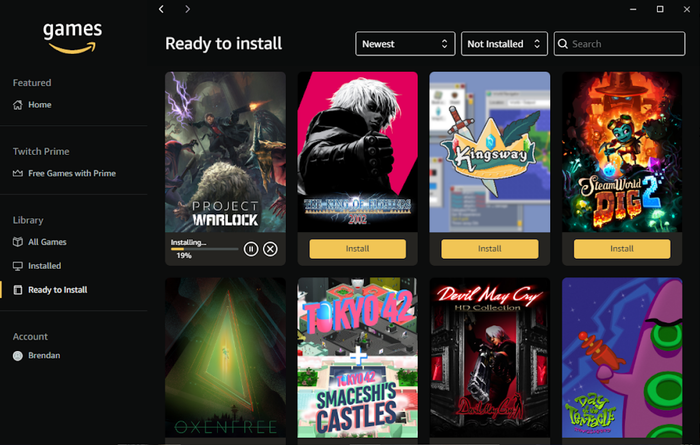Click the Account section label
Image resolution: width=700 pixels, height=445 pixels.
[x=30, y=337]
